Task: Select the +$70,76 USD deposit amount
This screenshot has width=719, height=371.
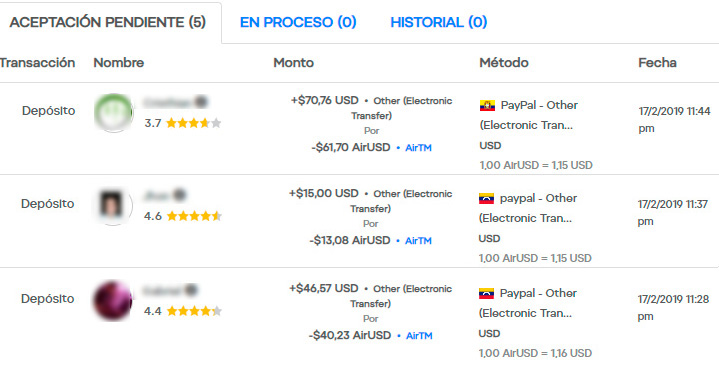Action: 325,100
